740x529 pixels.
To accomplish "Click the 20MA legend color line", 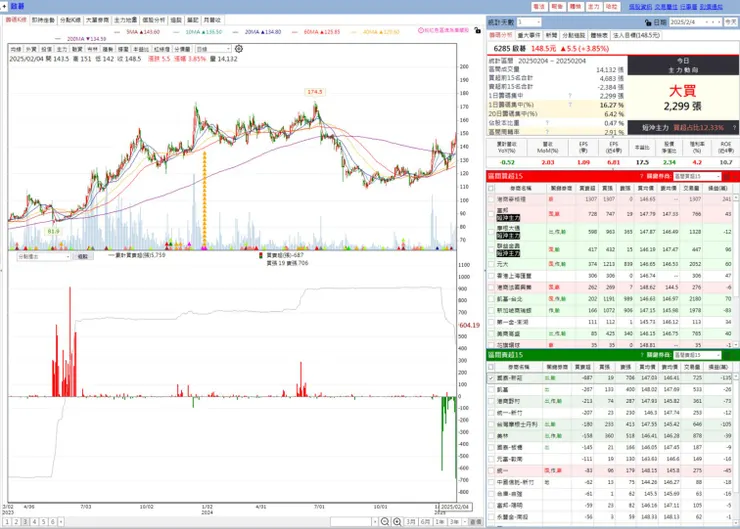I will click(235, 32).
